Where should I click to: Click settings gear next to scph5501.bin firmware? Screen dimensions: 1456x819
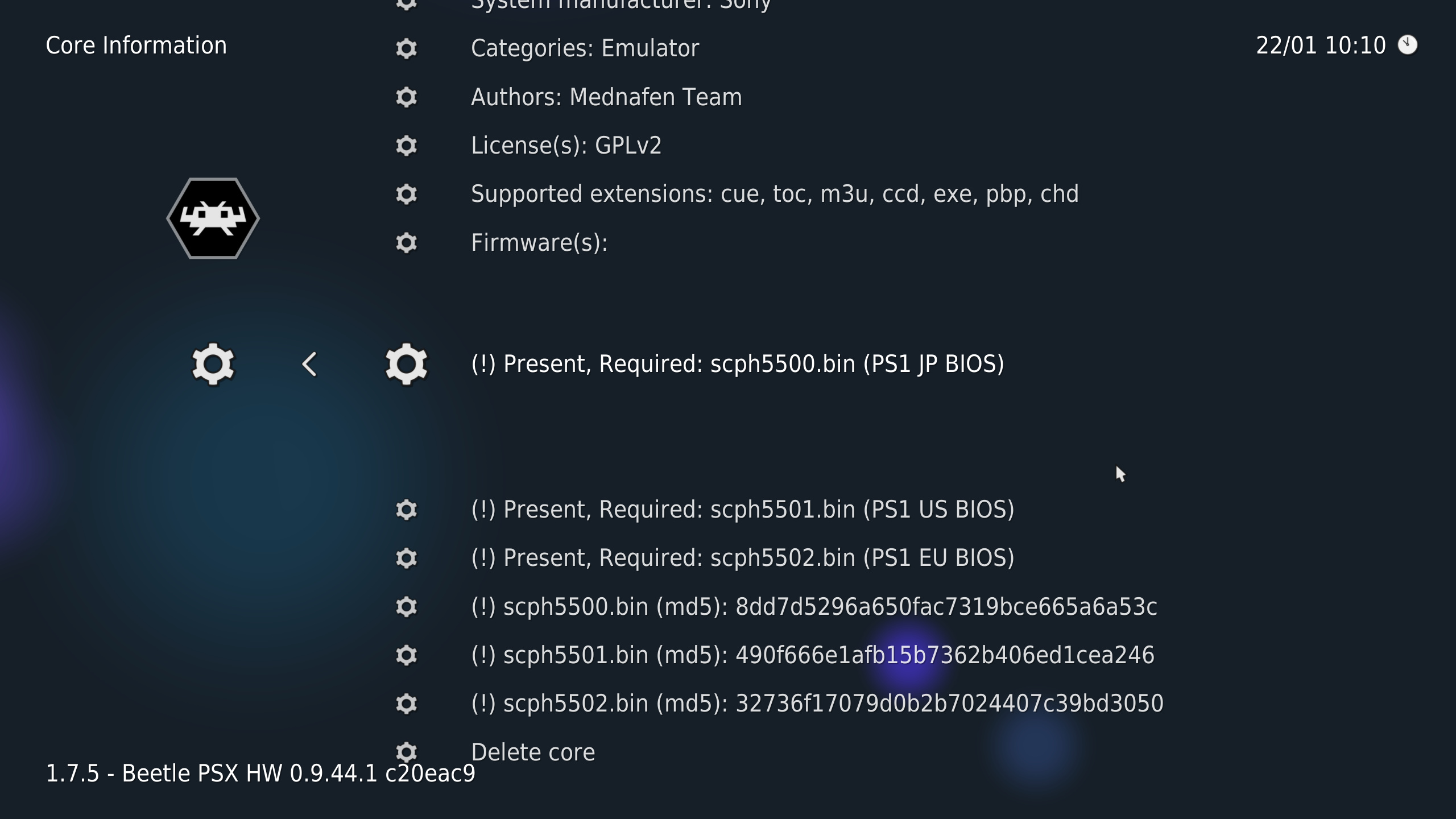click(x=406, y=509)
